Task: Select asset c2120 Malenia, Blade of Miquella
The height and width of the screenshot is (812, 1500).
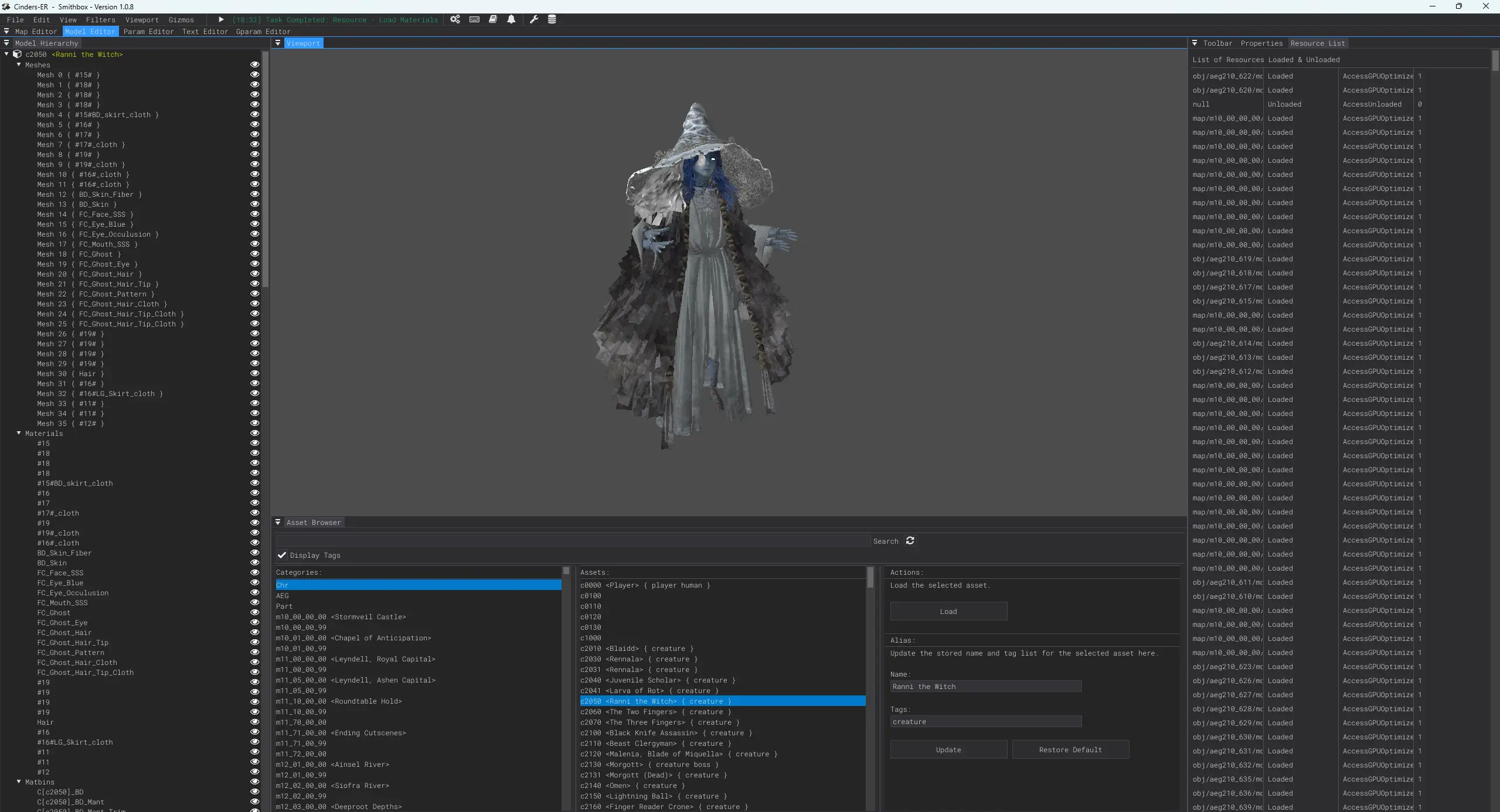Action: point(723,753)
